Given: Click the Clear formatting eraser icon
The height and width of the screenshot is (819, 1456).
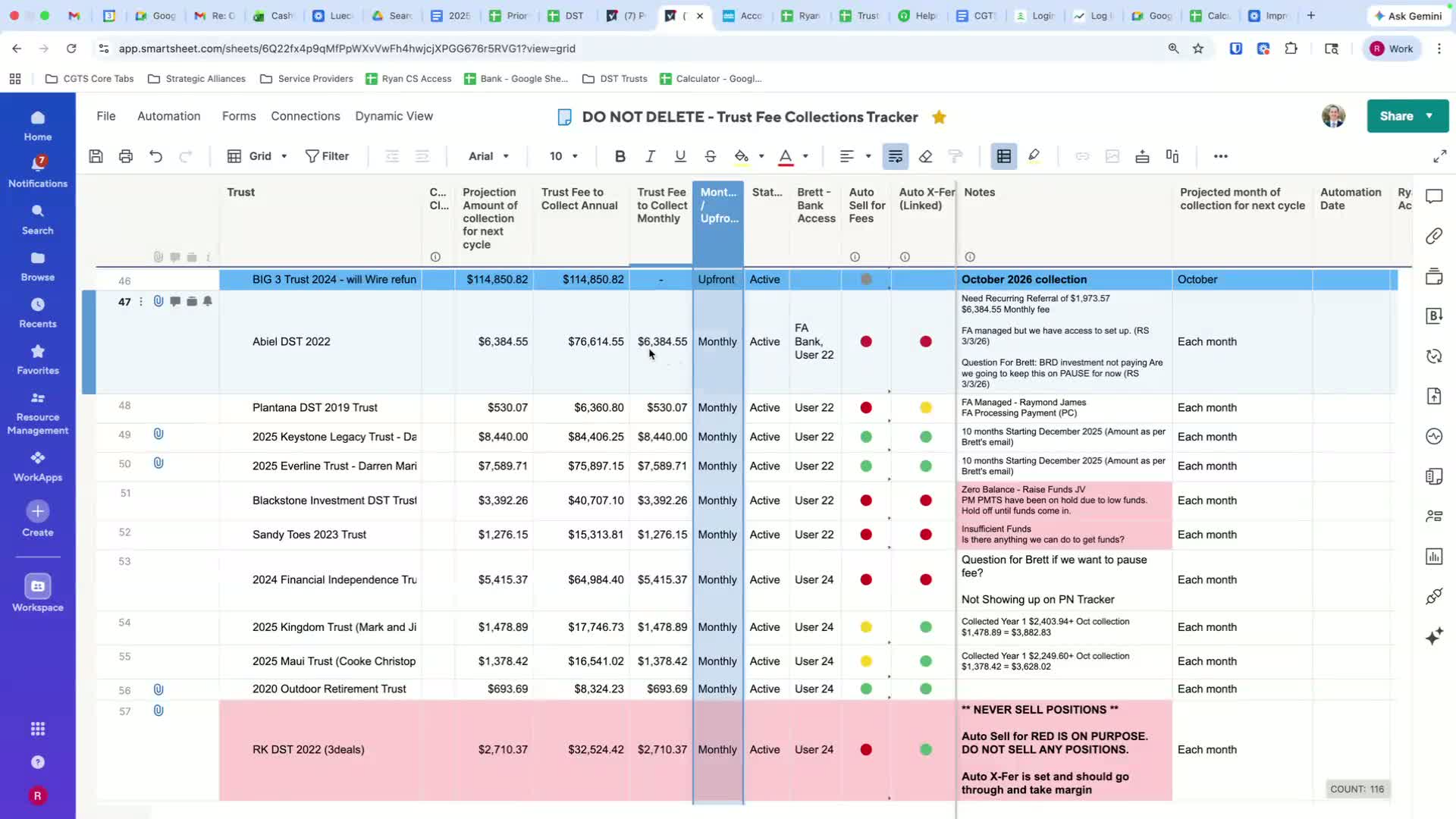Looking at the screenshot, I should coord(925,156).
